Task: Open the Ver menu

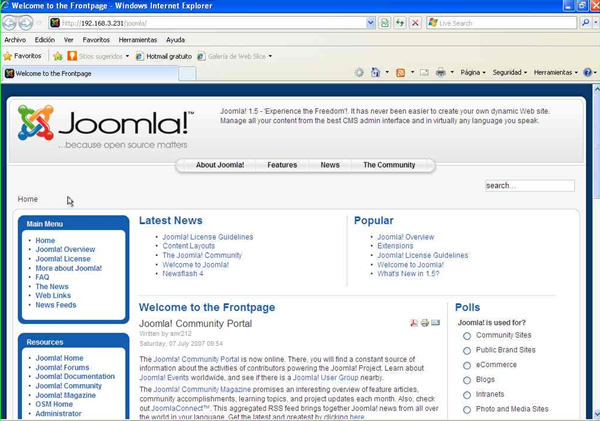Action: click(x=68, y=40)
